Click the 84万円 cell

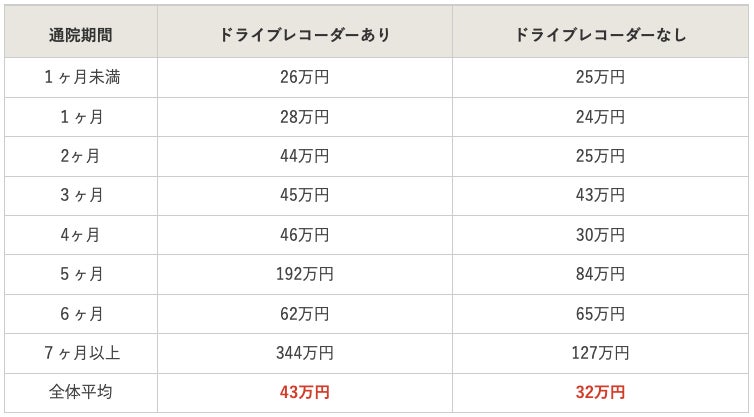point(600,274)
